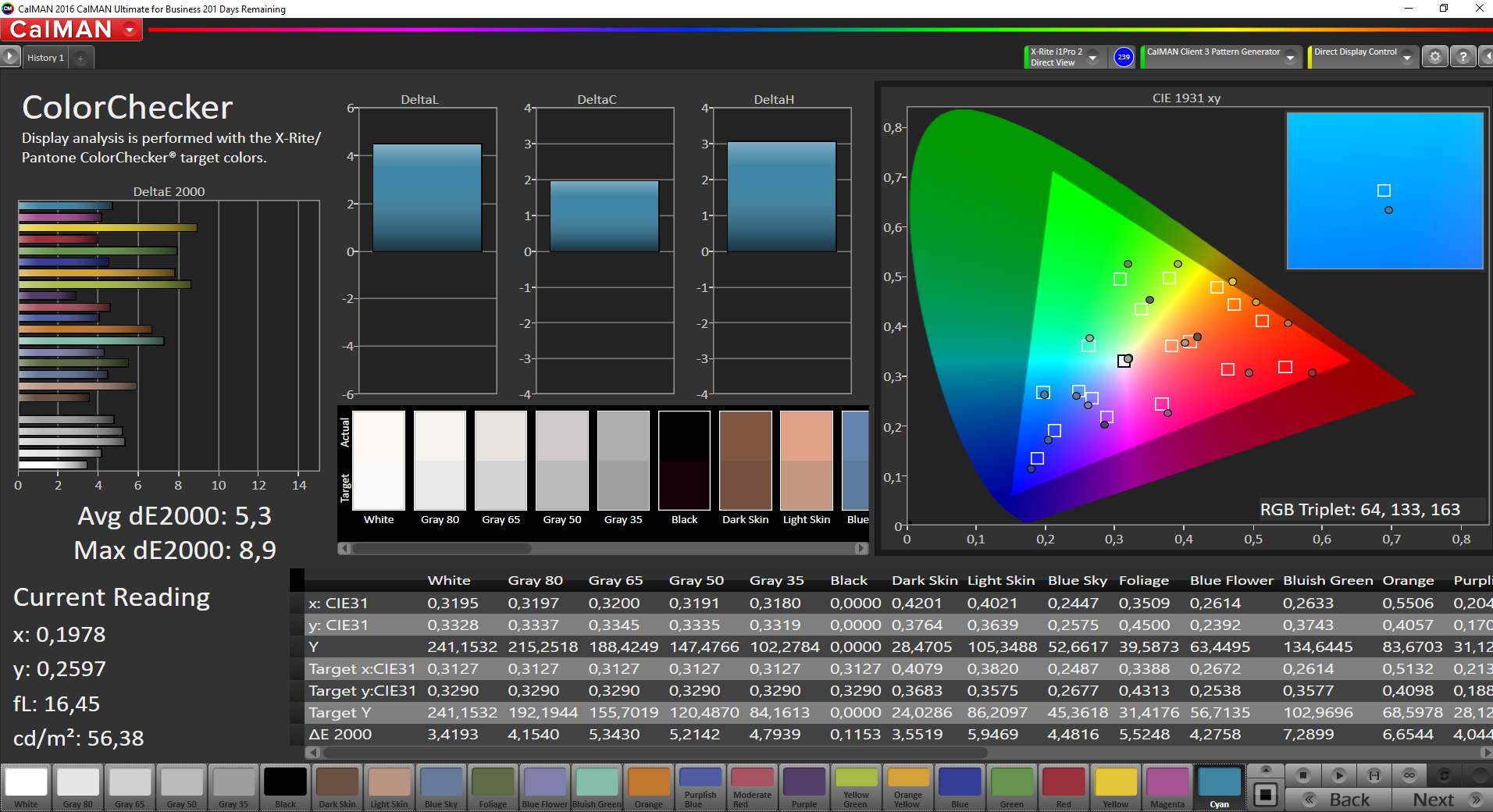Expand Direct Display Control dropdown
This screenshot has width=1493, height=812.
[1407, 57]
